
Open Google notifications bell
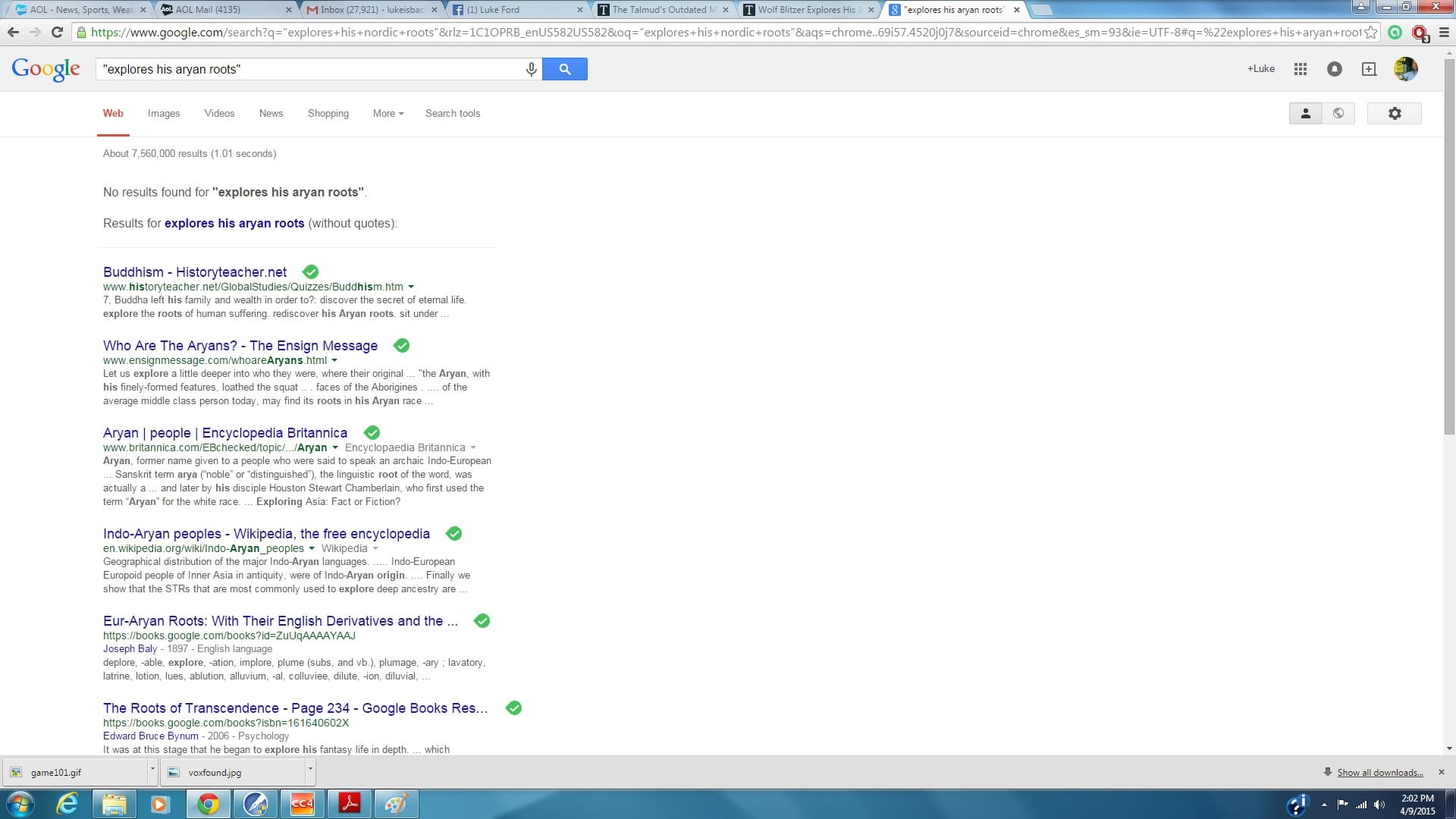click(x=1335, y=69)
